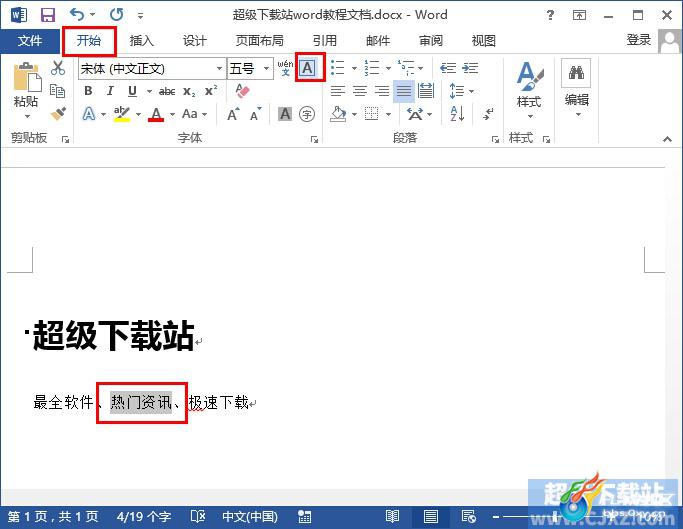Switch to the 页面布局 (Page Layout) tab
Image resolution: width=683 pixels, height=529 pixels.
260,41
